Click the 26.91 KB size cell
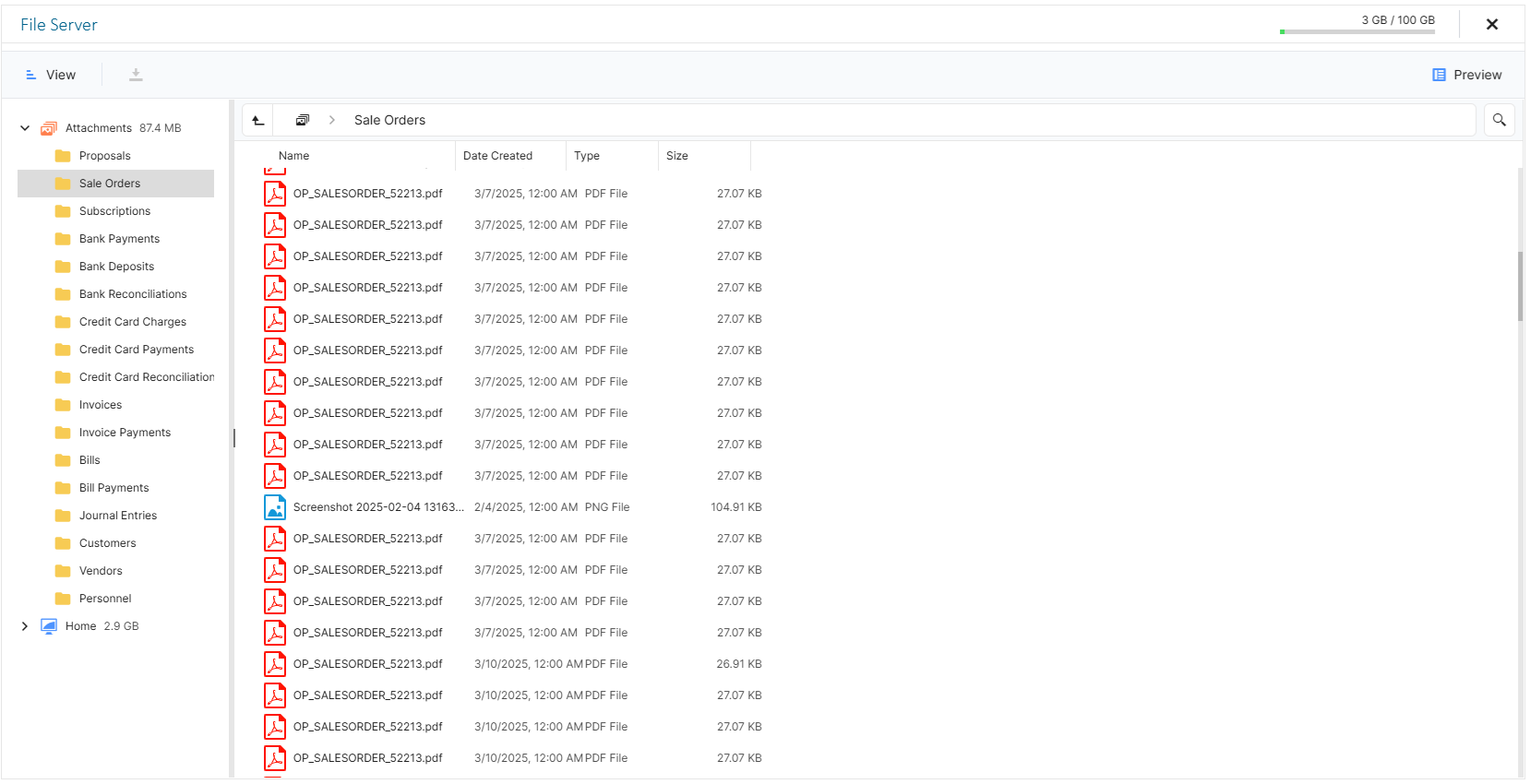Viewport: 1530px width, 784px height. (739, 664)
